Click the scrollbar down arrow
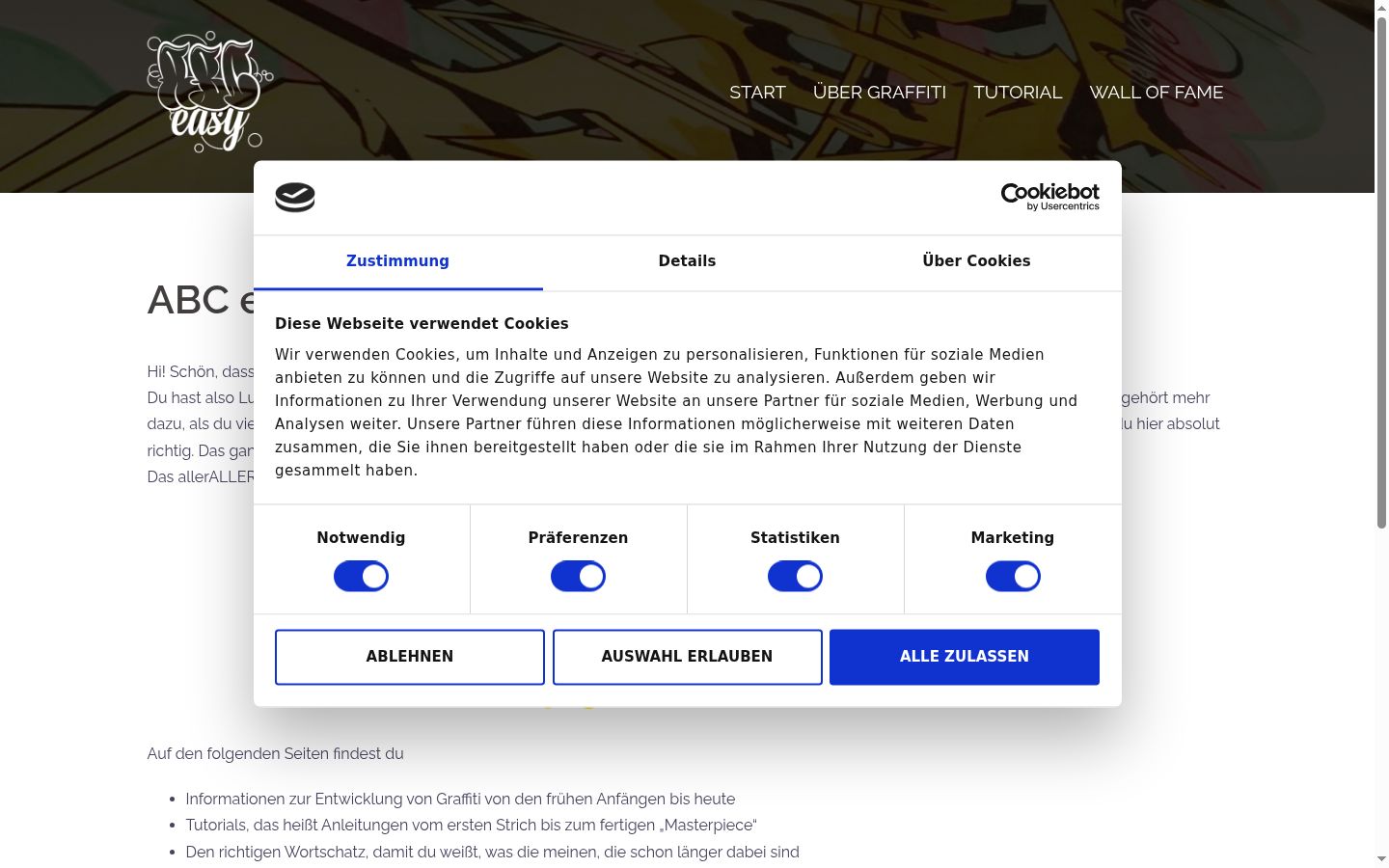 point(1381,859)
